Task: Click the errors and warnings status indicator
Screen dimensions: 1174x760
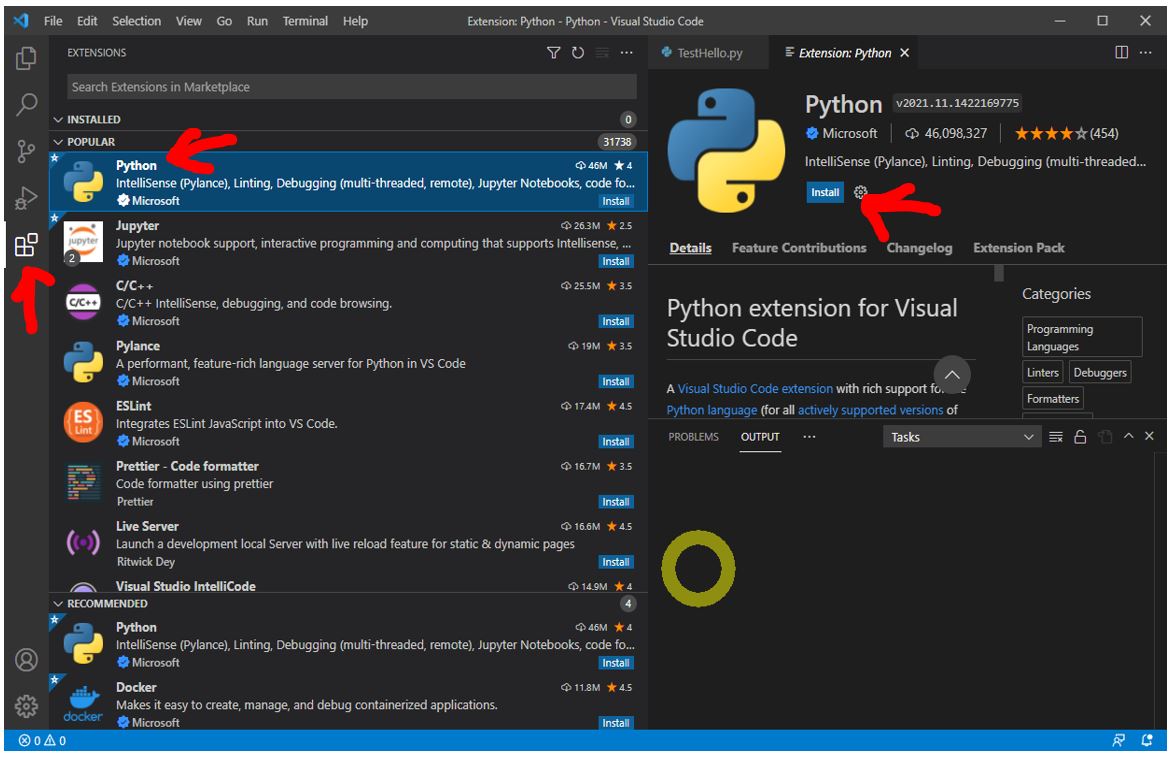Action: 43,741
